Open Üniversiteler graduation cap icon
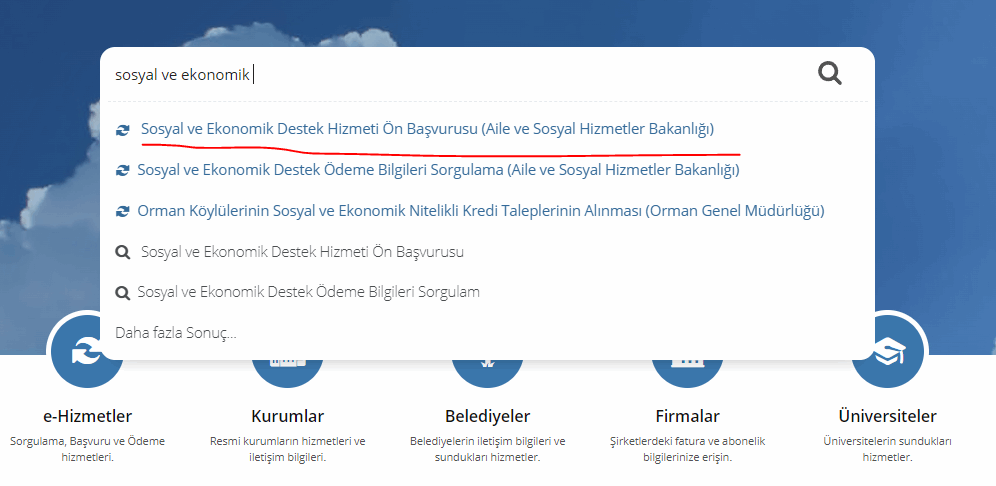The width and height of the screenshot is (996, 486). pyautogui.click(x=887, y=351)
